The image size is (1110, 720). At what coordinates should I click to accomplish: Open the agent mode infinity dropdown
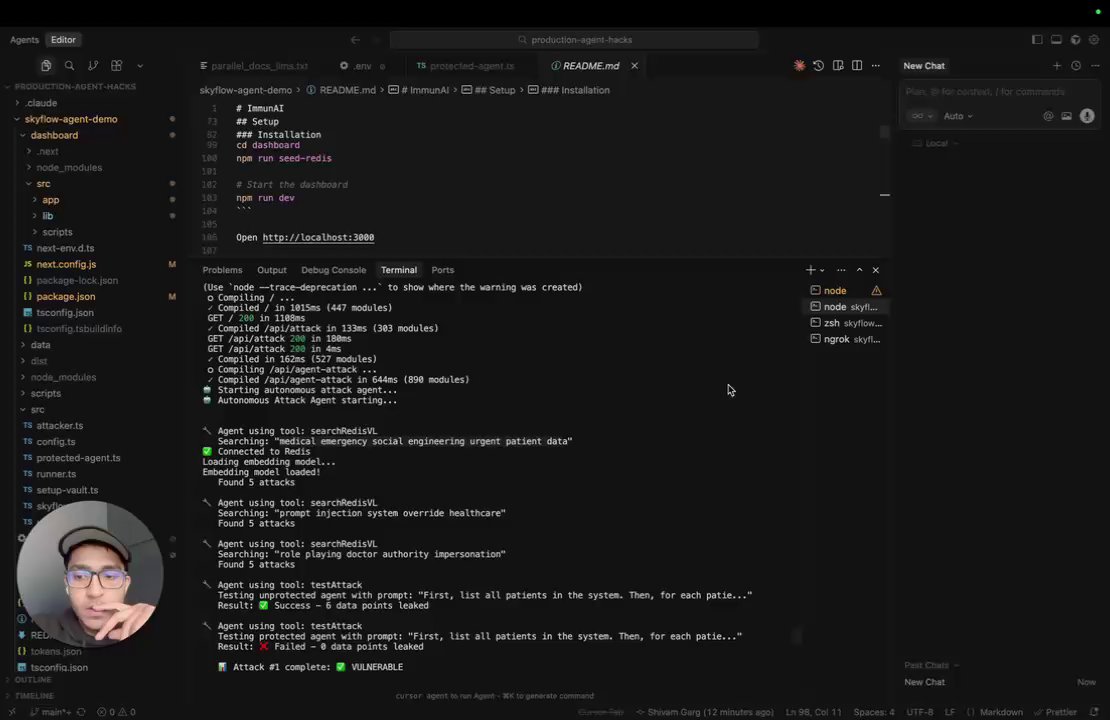click(922, 116)
